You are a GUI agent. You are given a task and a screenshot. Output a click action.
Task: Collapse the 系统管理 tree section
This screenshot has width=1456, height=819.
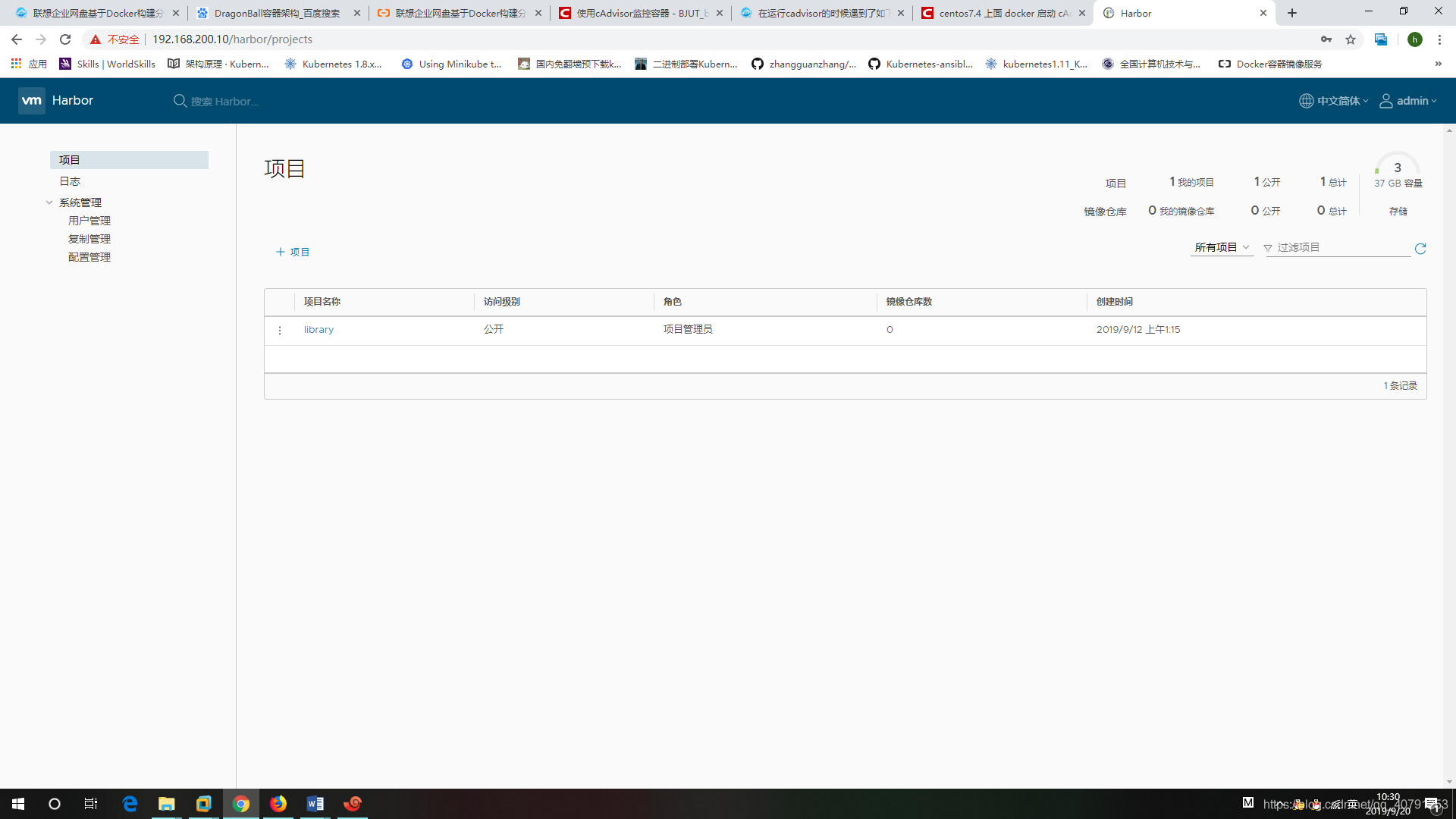click(x=49, y=202)
